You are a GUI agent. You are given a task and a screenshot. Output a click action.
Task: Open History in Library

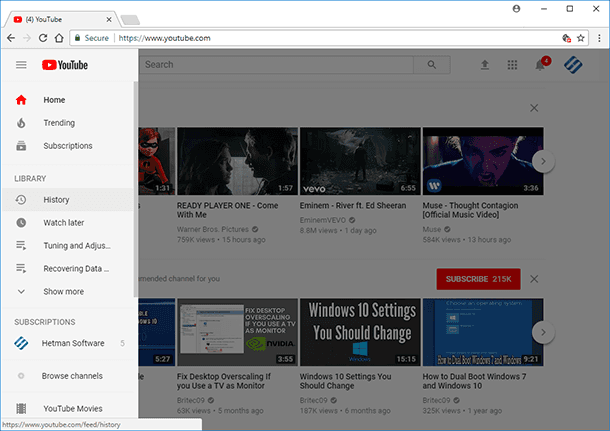pos(68,200)
